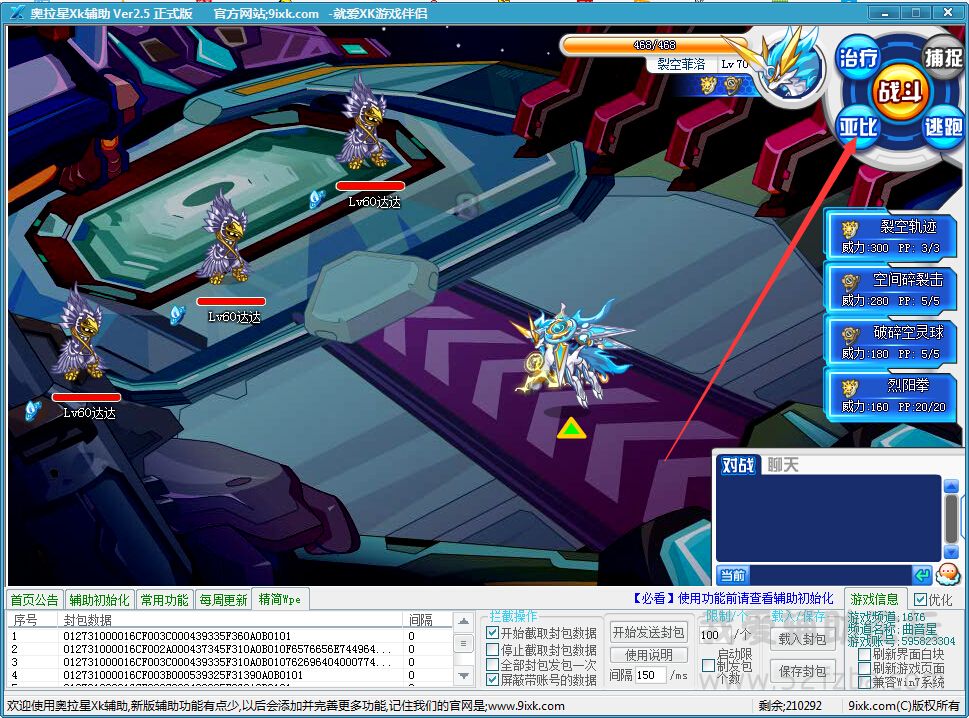This screenshot has width=969, height=718.
Task: Close the 奥拉星Xk辅助 window
Action: tap(947, 12)
